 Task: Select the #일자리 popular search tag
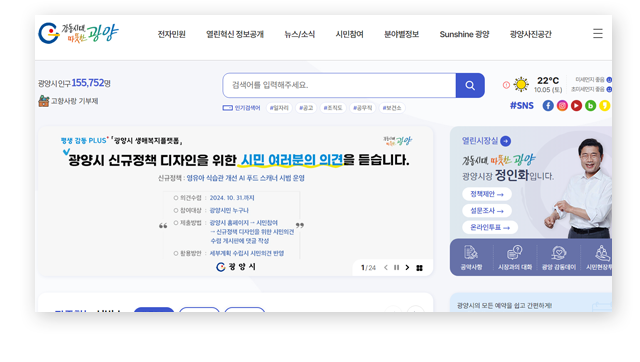coord(279,108)
